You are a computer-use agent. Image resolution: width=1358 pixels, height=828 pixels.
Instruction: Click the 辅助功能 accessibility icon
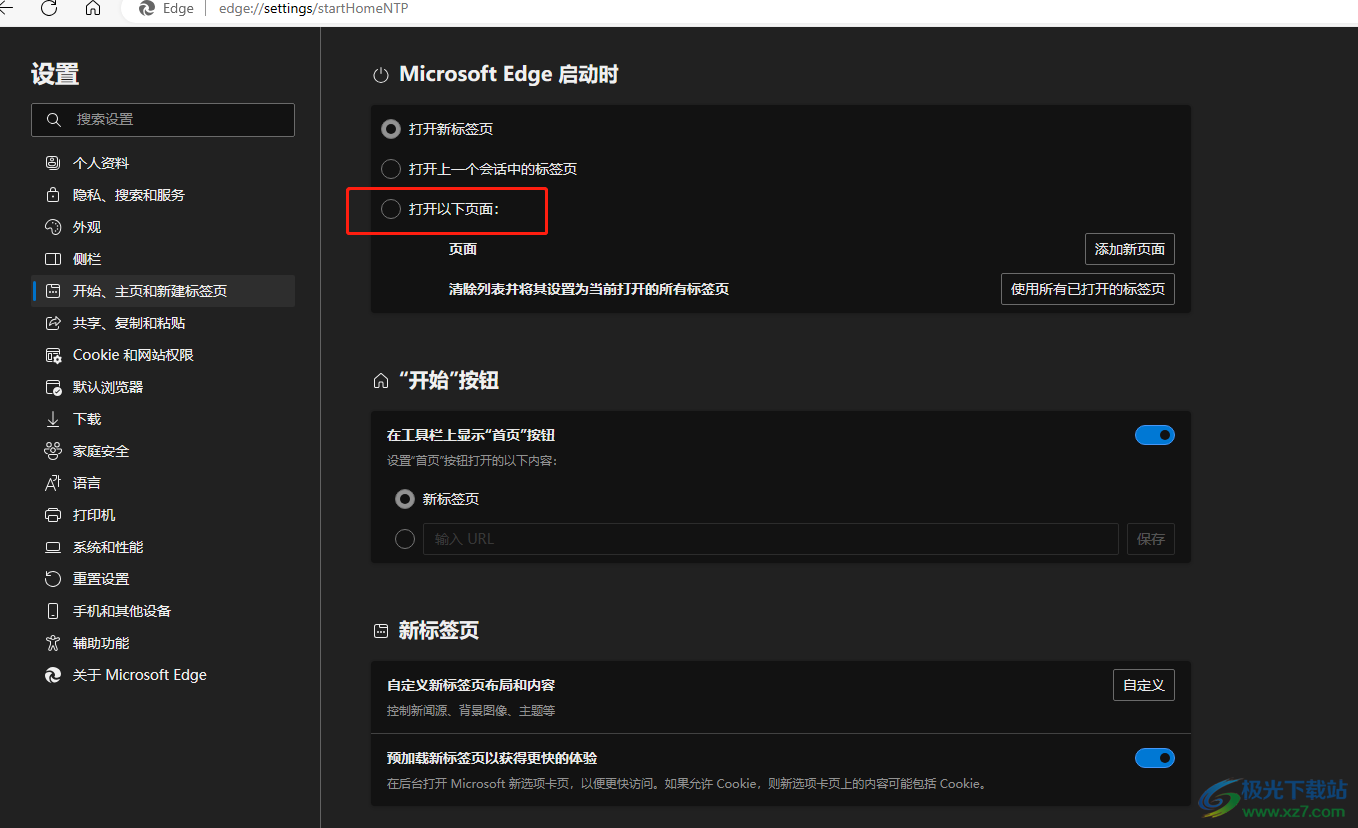point(53,643)
